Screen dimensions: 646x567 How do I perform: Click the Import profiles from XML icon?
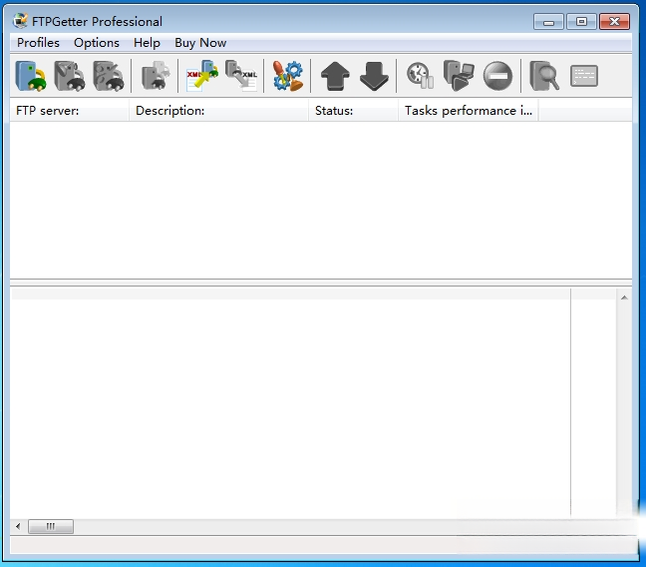202,76
